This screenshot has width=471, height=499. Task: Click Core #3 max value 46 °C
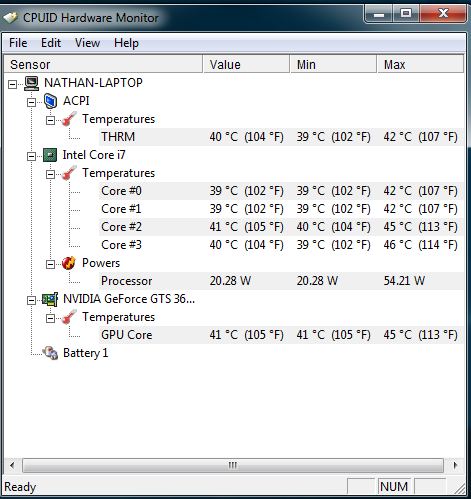[421, 245]
